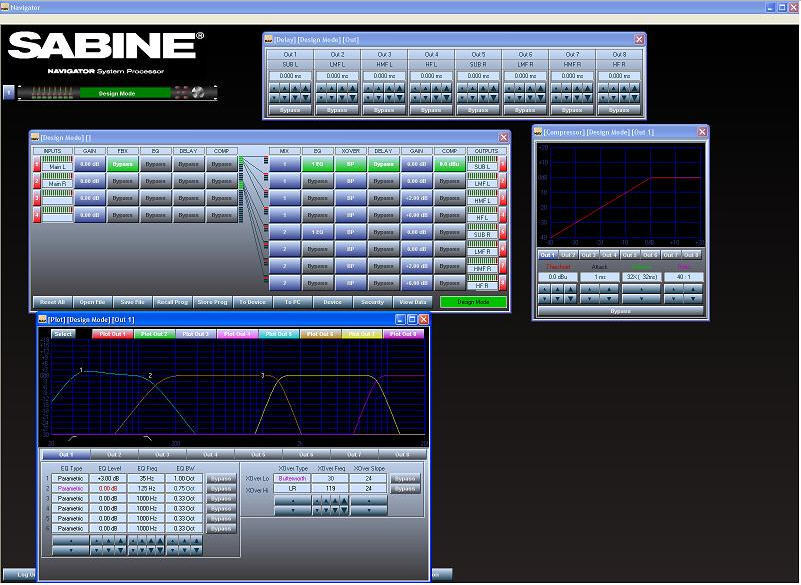The height and width of the screenshot is (585, 801).
Task: Select the Out 1 tab in the Plot window
Action: (66, 454)
